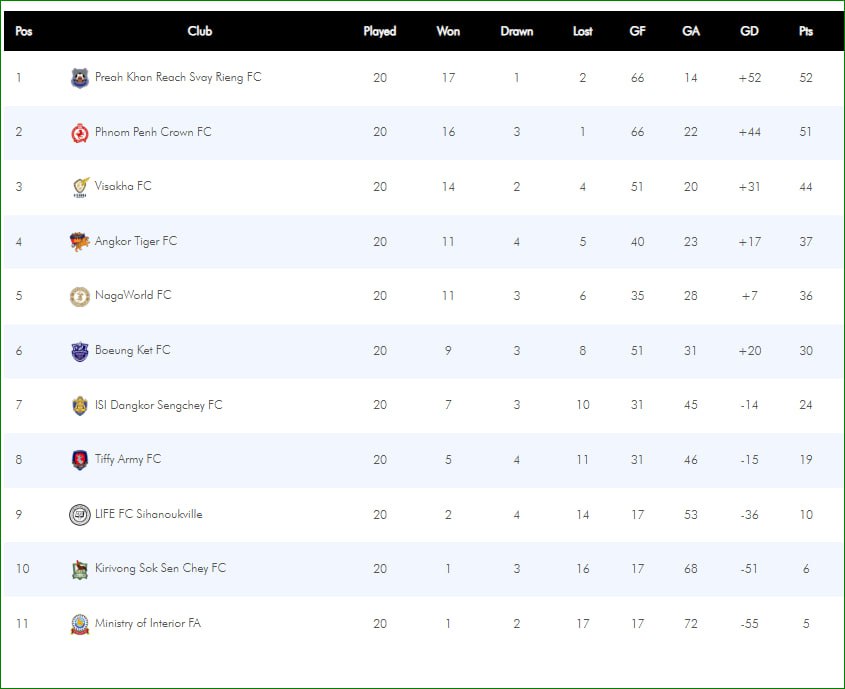Click the Phnom Penh Crown red logo
The image size is (845, 689).
tap(80, 133)
